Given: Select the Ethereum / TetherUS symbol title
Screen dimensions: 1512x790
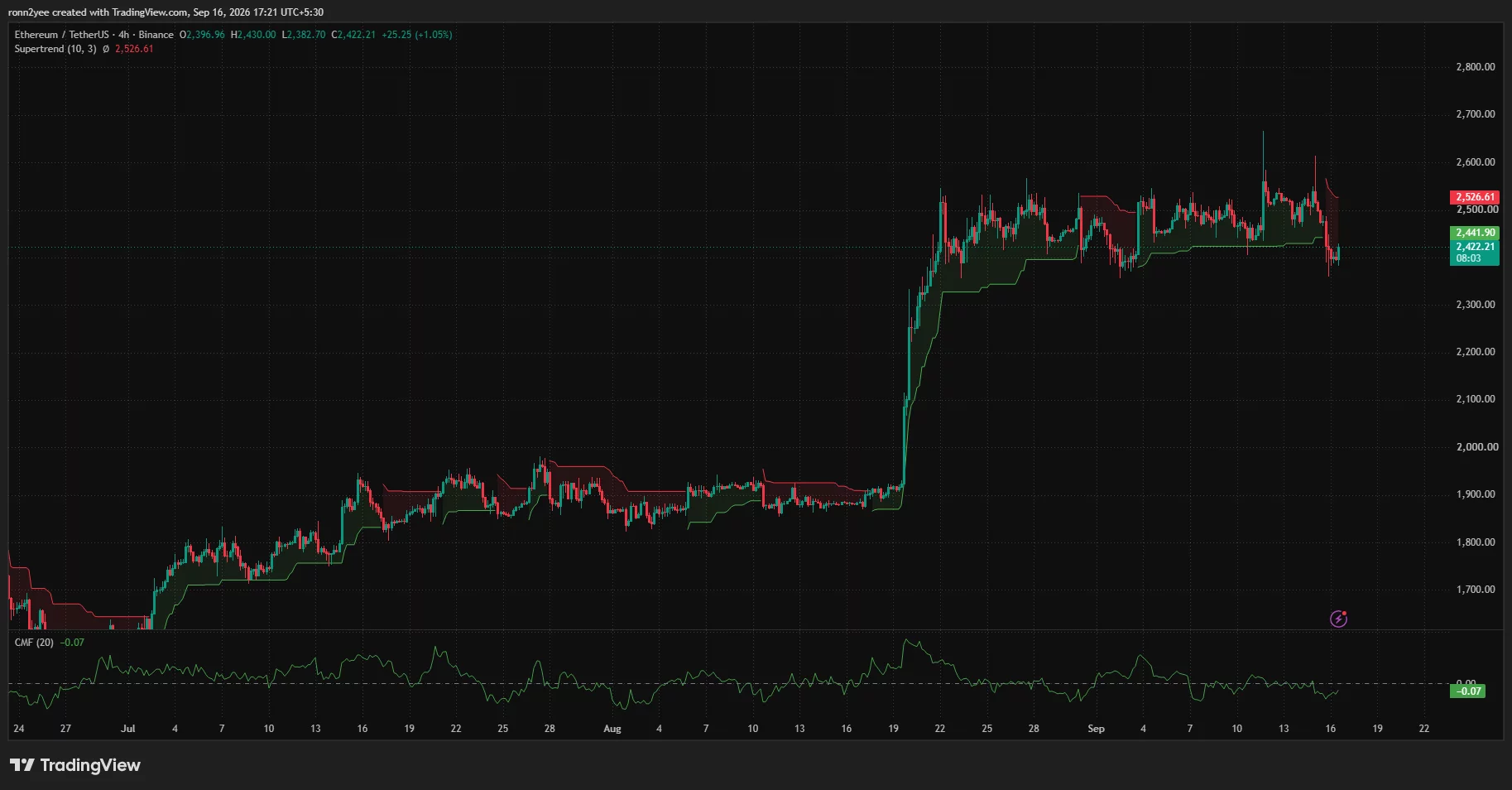Looking at the screenshot, I should pyautogui.click(x=61, y=35).
